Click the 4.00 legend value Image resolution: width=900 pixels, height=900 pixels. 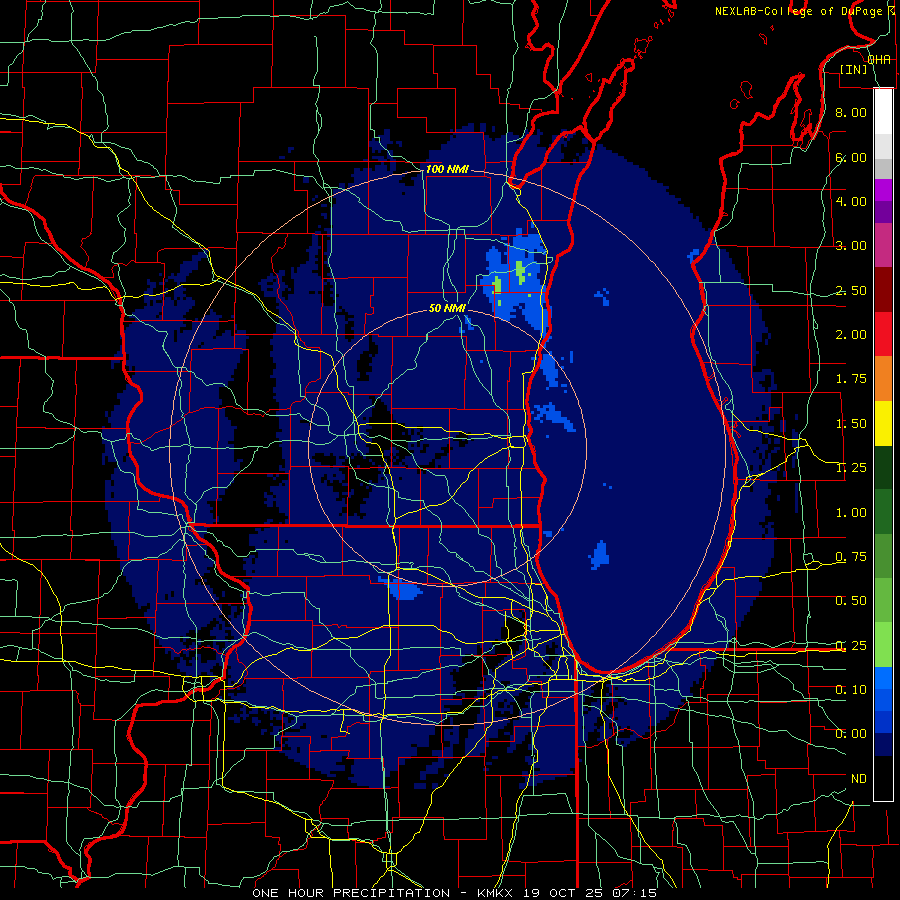(851, 201)
